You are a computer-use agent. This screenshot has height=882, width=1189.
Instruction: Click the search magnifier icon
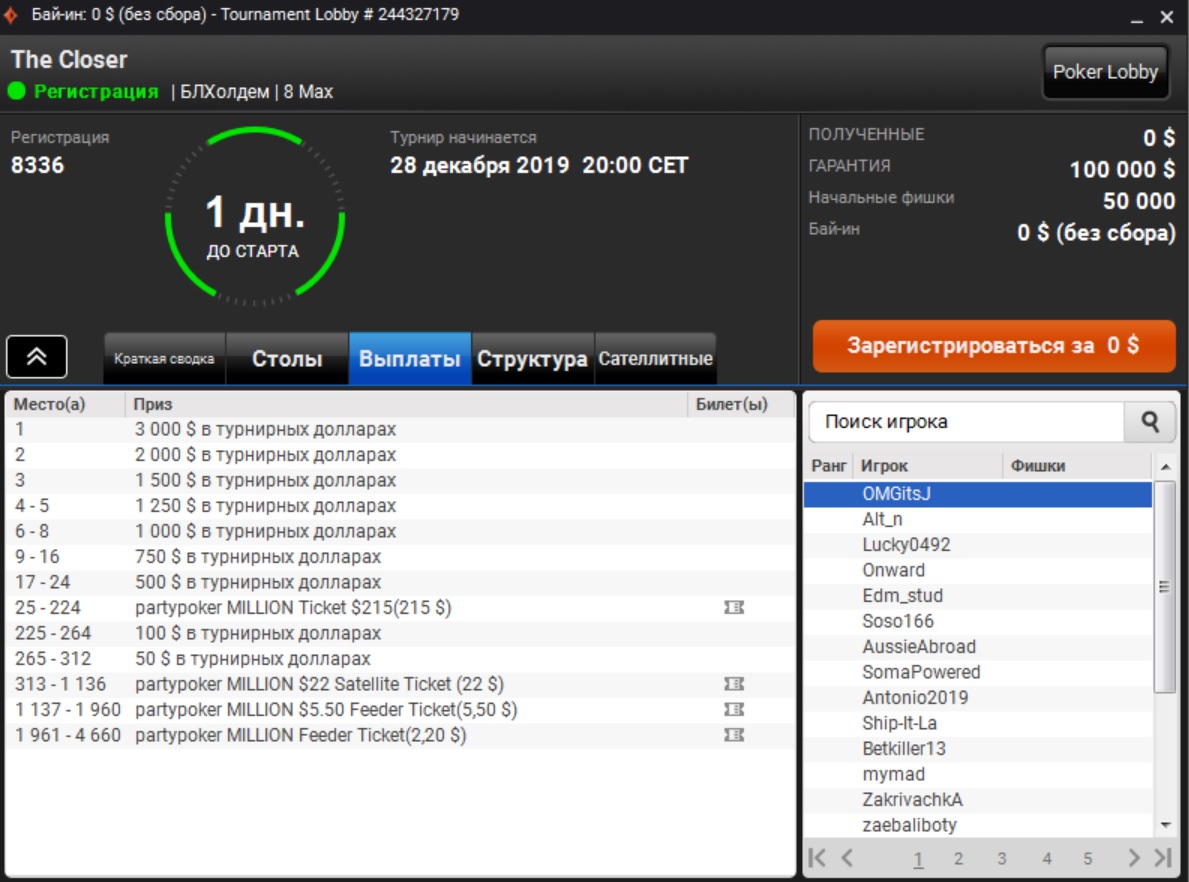click(x=1150, y=422)
